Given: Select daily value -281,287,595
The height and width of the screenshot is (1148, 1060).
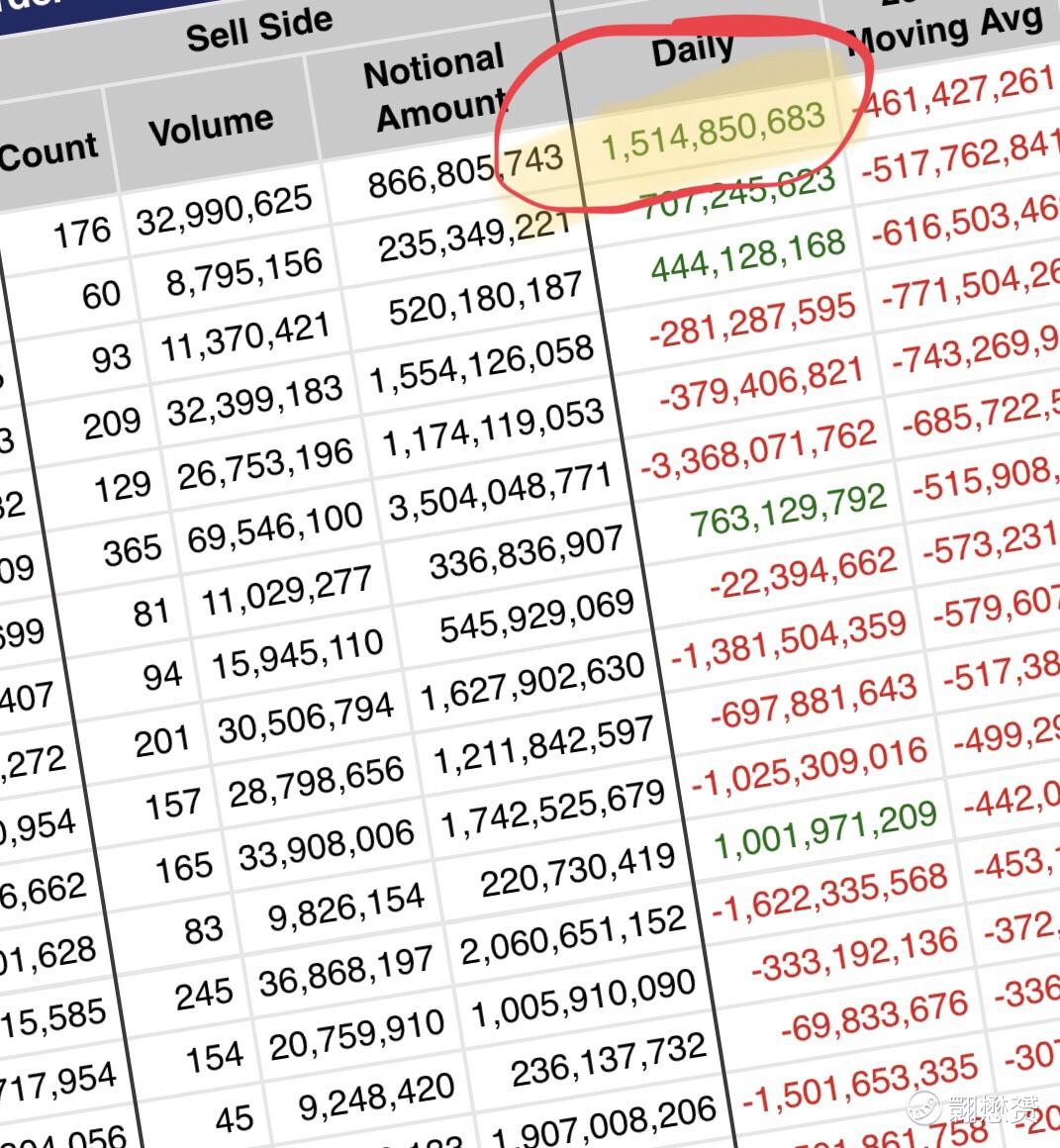Looking at the screenshot, I should (x=753, y=321).
